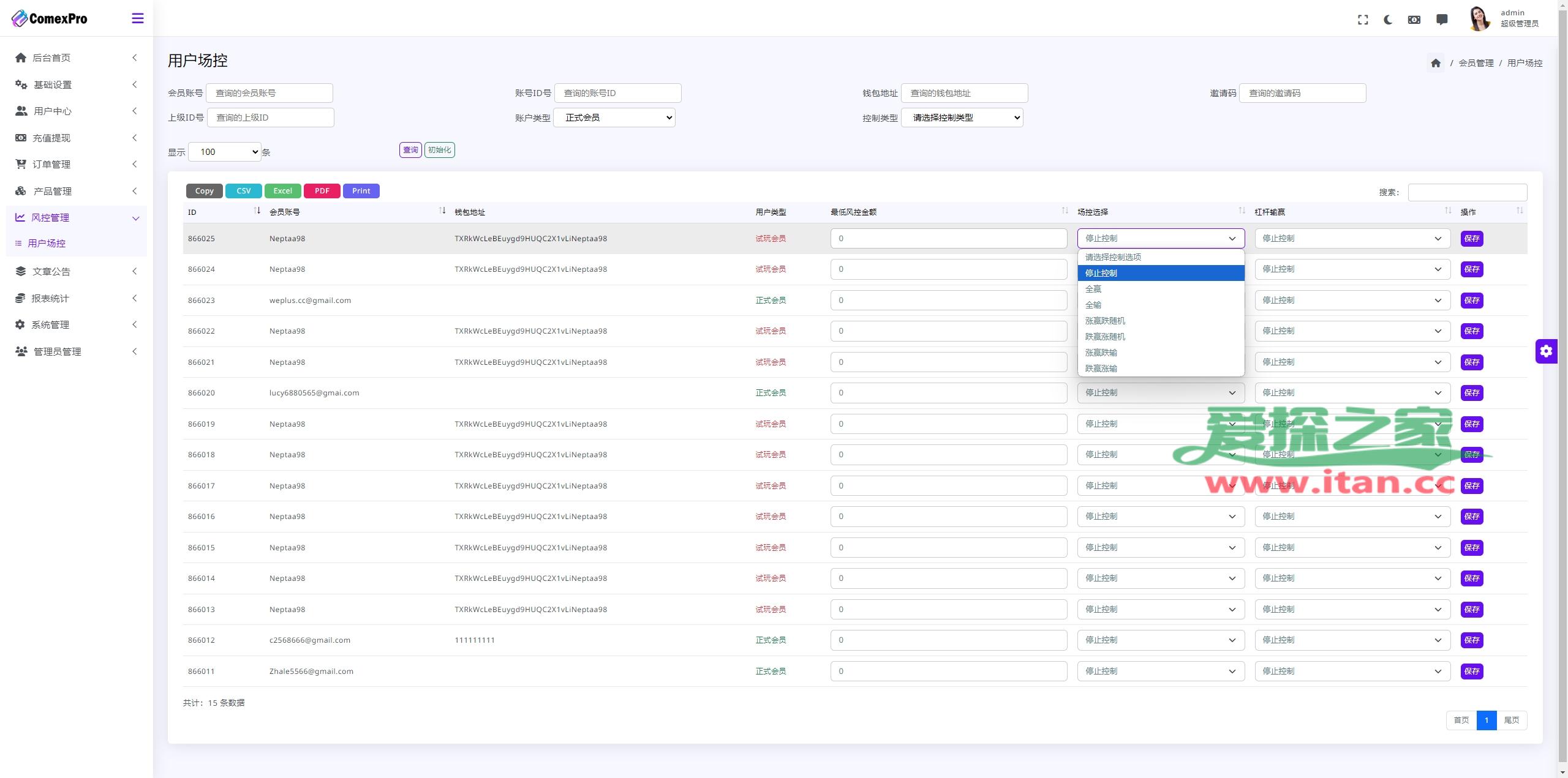1568x778 pixels.
Task: Open 账户类型 正式会员 dropdown
Action: click(x=614, y=118)
